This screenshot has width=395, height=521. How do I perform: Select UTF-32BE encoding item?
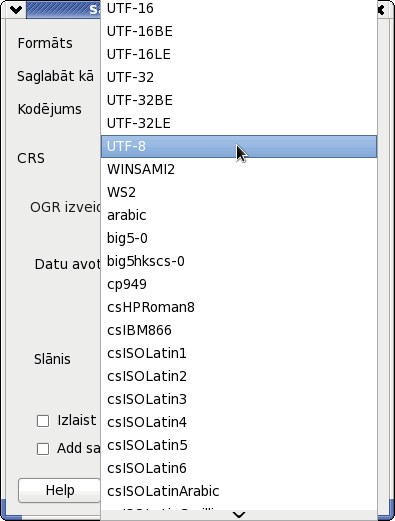tap(239, 100)
